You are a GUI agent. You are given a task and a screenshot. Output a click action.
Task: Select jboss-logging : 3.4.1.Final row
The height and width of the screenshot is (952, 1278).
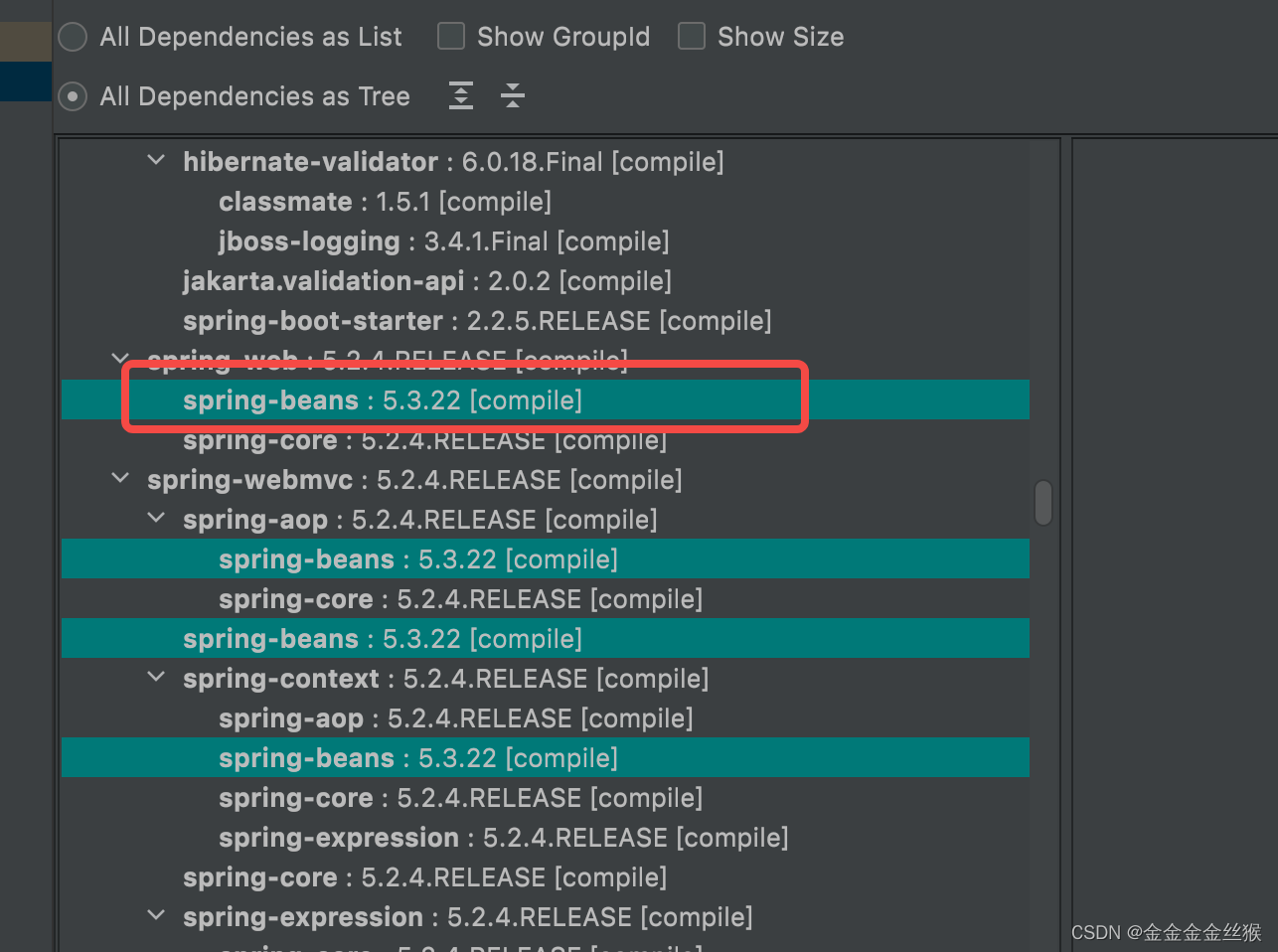pos(545,241)
